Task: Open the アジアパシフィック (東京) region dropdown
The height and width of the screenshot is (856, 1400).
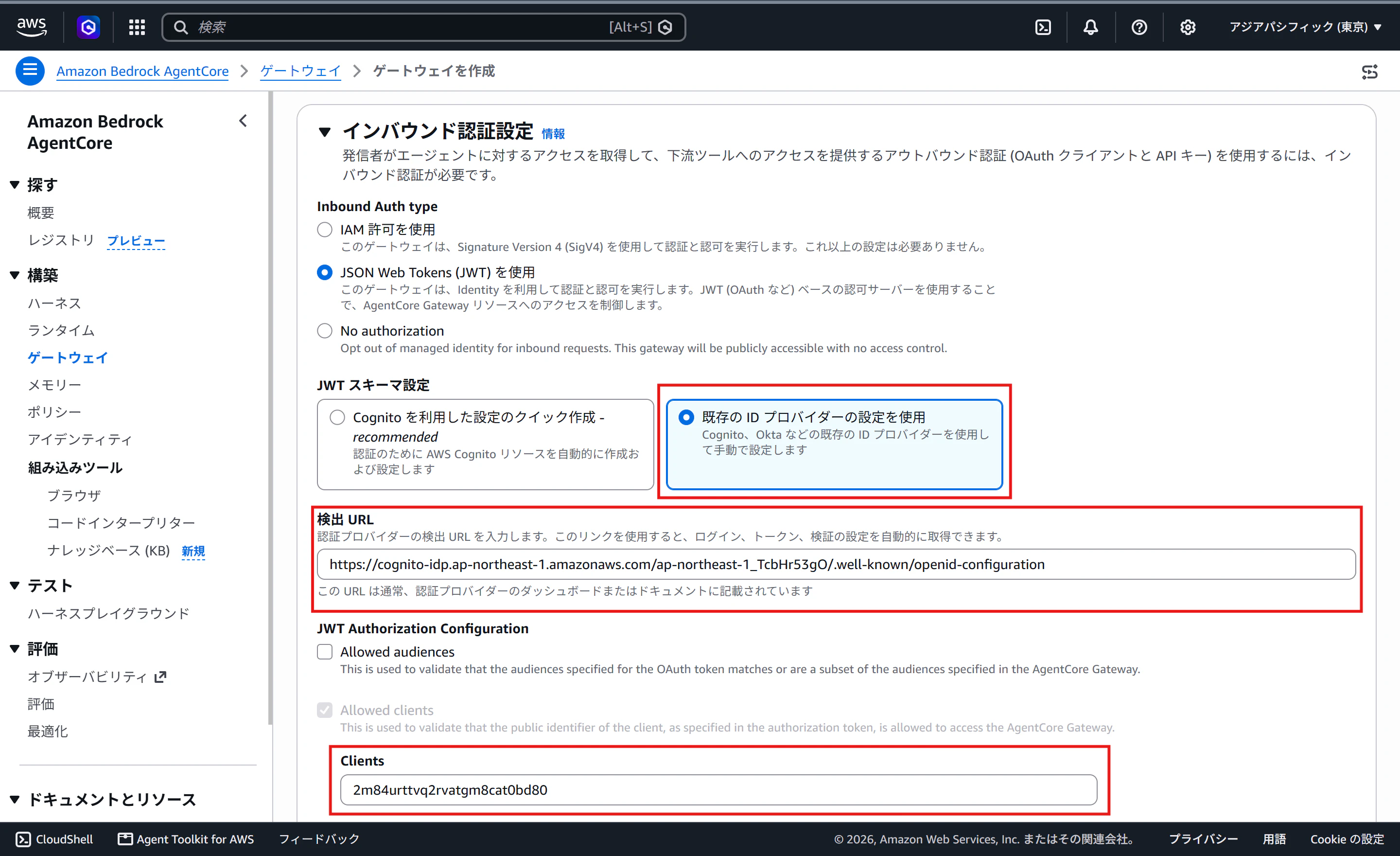Action: [x=1305, y=27]
